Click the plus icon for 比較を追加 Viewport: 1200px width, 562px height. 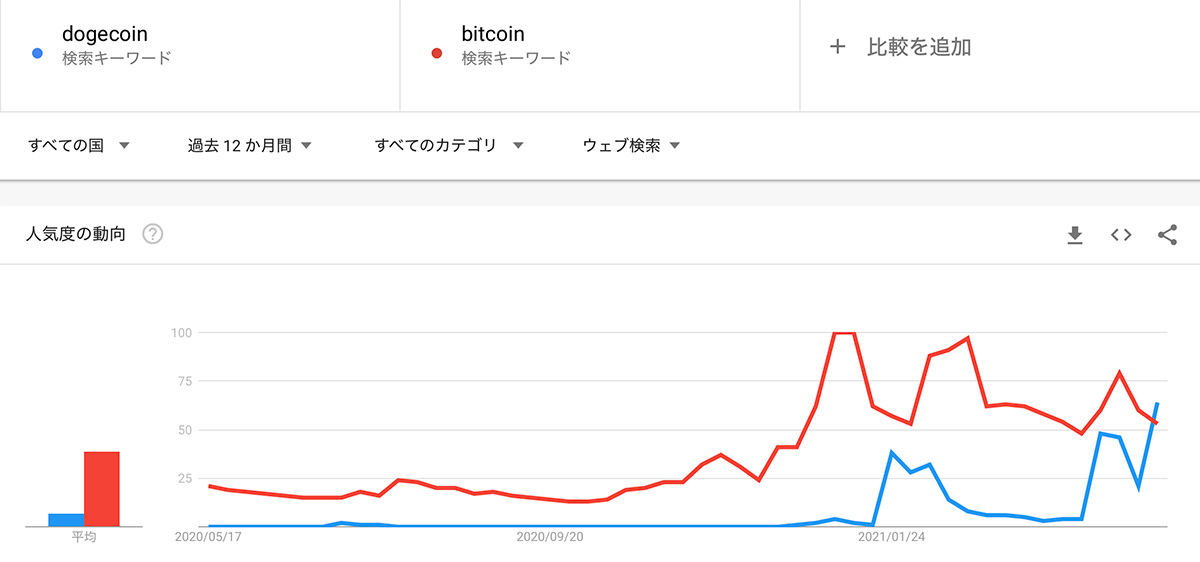pos(838,47)
